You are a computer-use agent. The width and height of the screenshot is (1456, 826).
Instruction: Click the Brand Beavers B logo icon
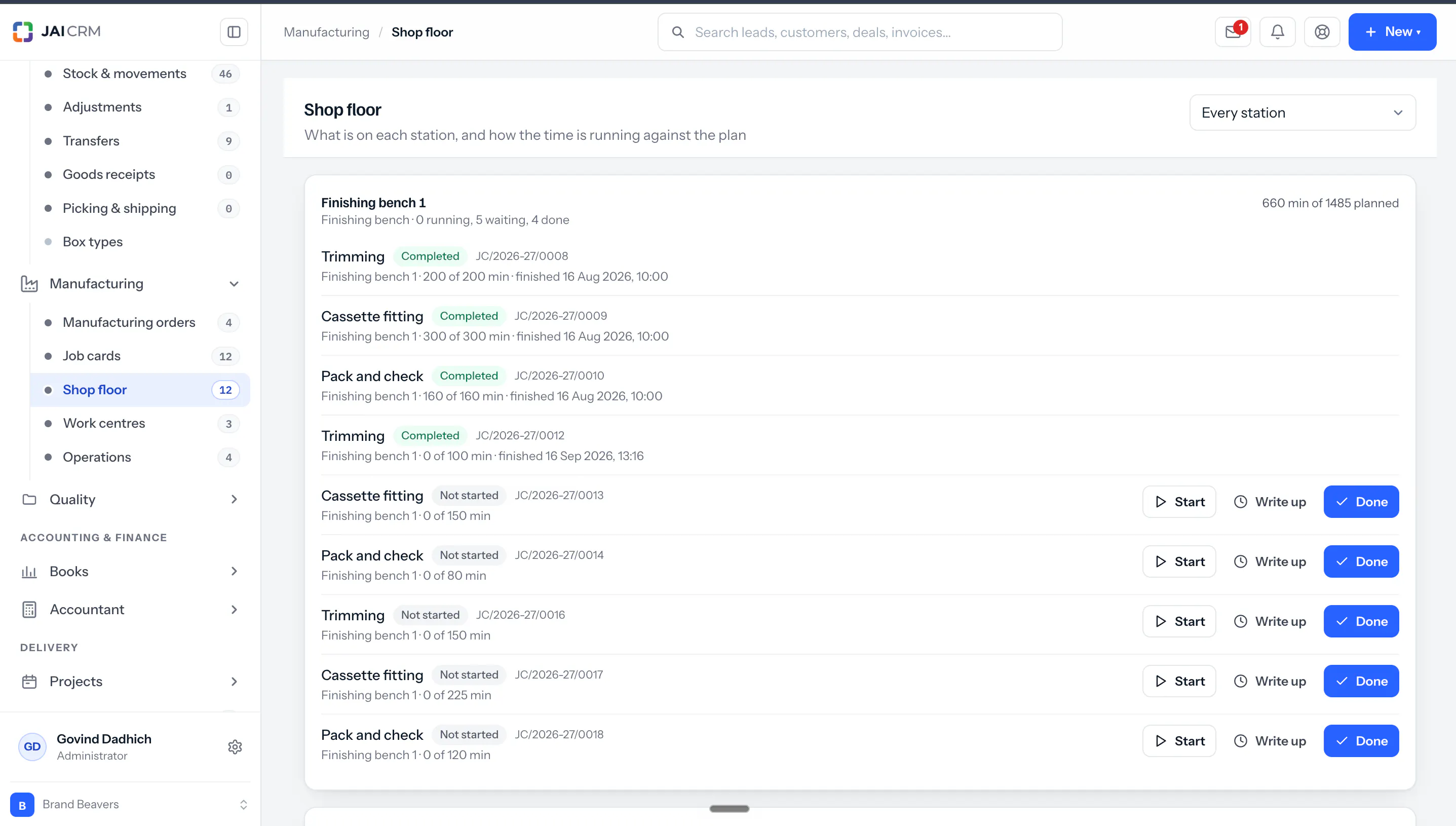pos(22,804)
